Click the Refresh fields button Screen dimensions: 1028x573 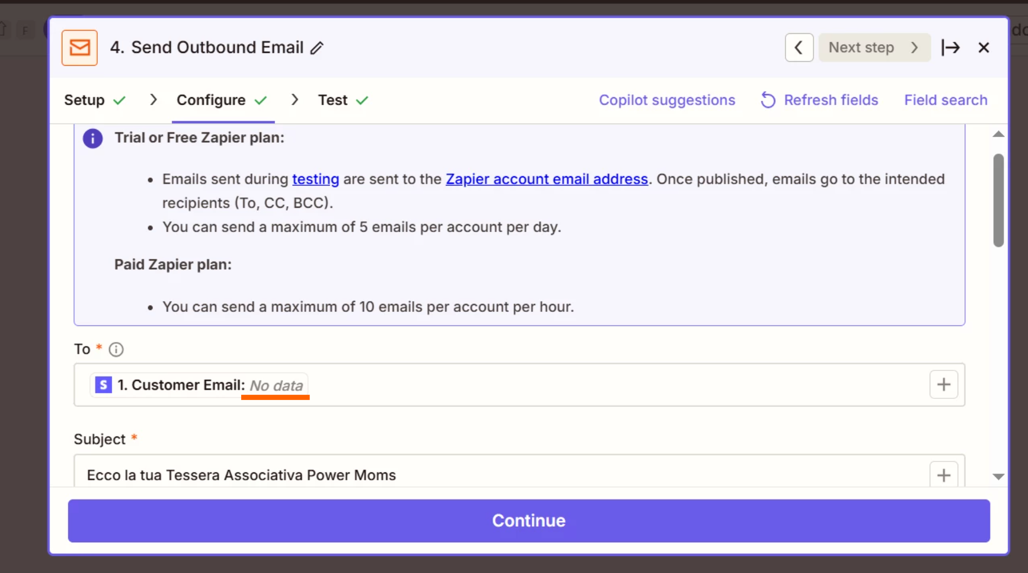[x=819, y=100]
